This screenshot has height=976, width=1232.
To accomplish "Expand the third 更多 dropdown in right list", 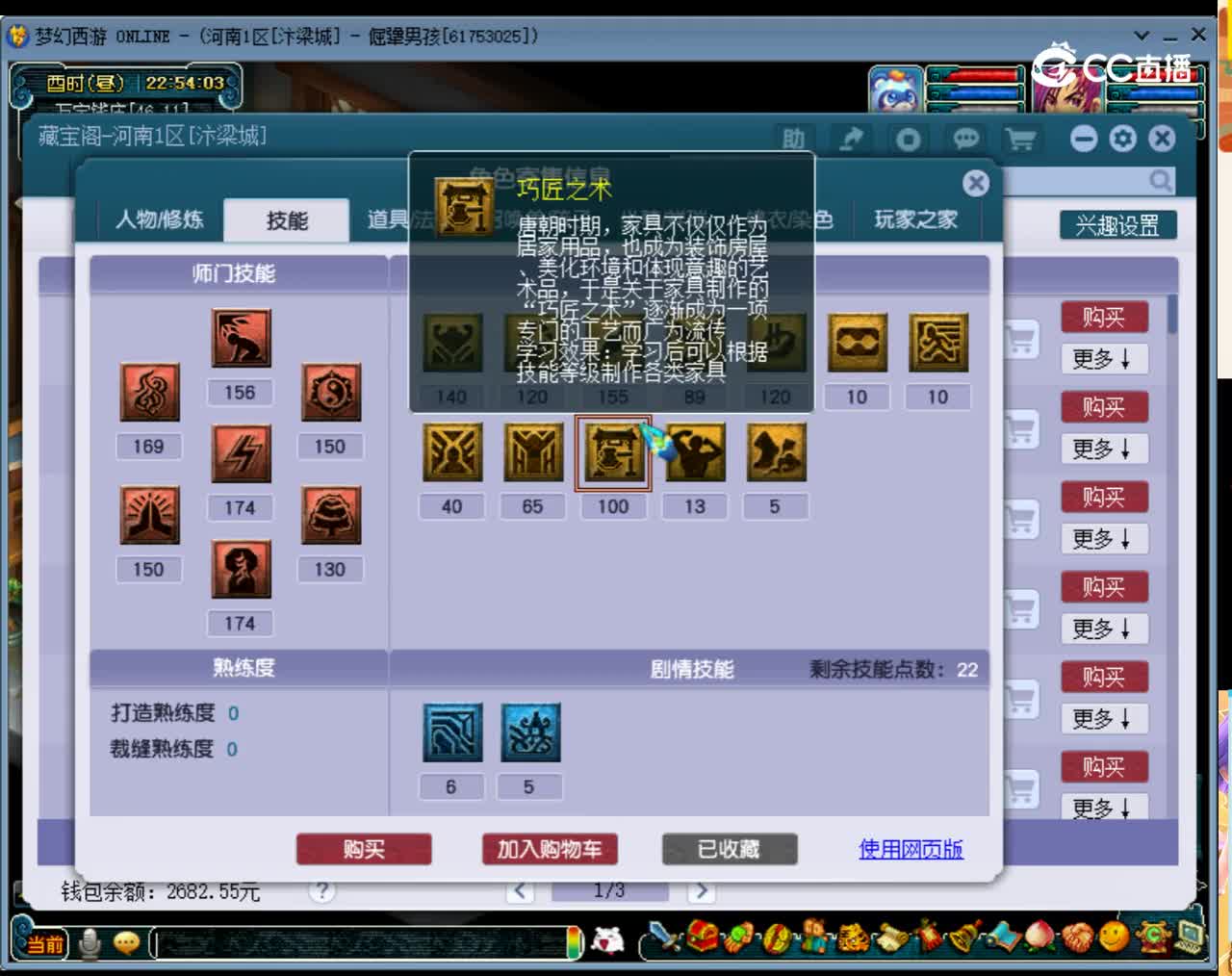I will pyautogui.click(x=1104, y=539).
